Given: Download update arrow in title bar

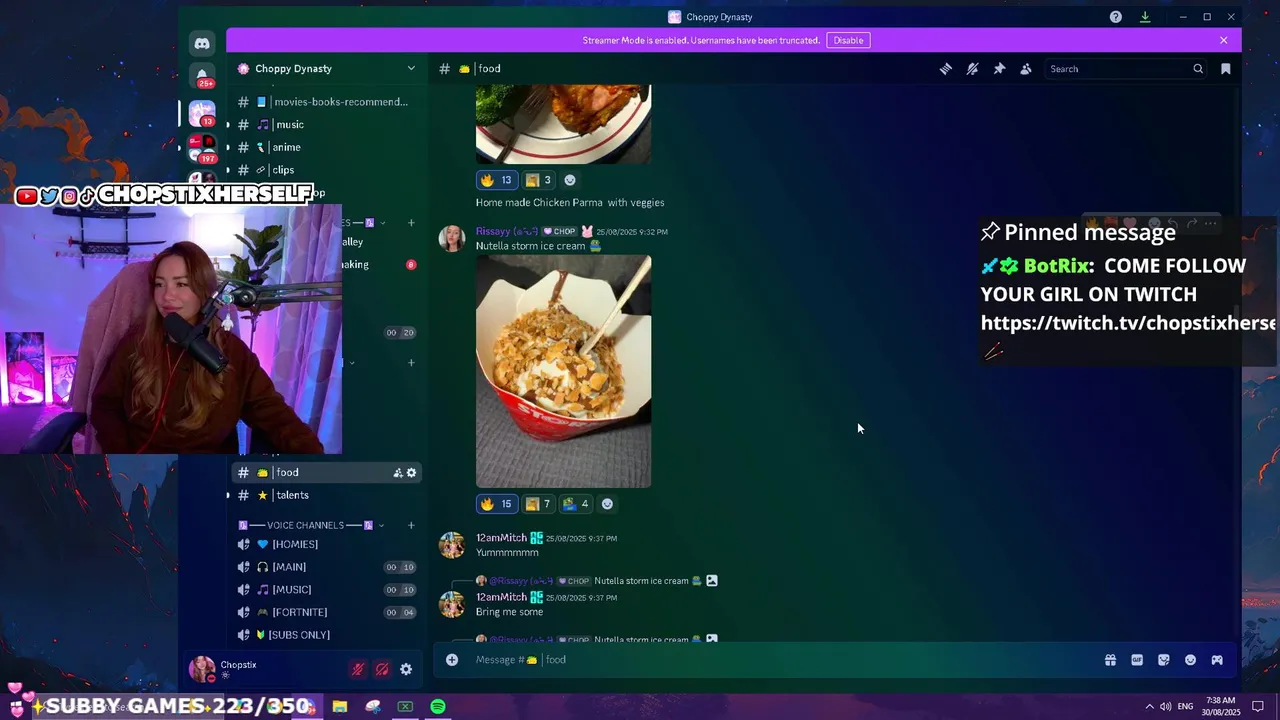Looking at the screenshot, I should pyautogui.click(x=1145, y=17).
